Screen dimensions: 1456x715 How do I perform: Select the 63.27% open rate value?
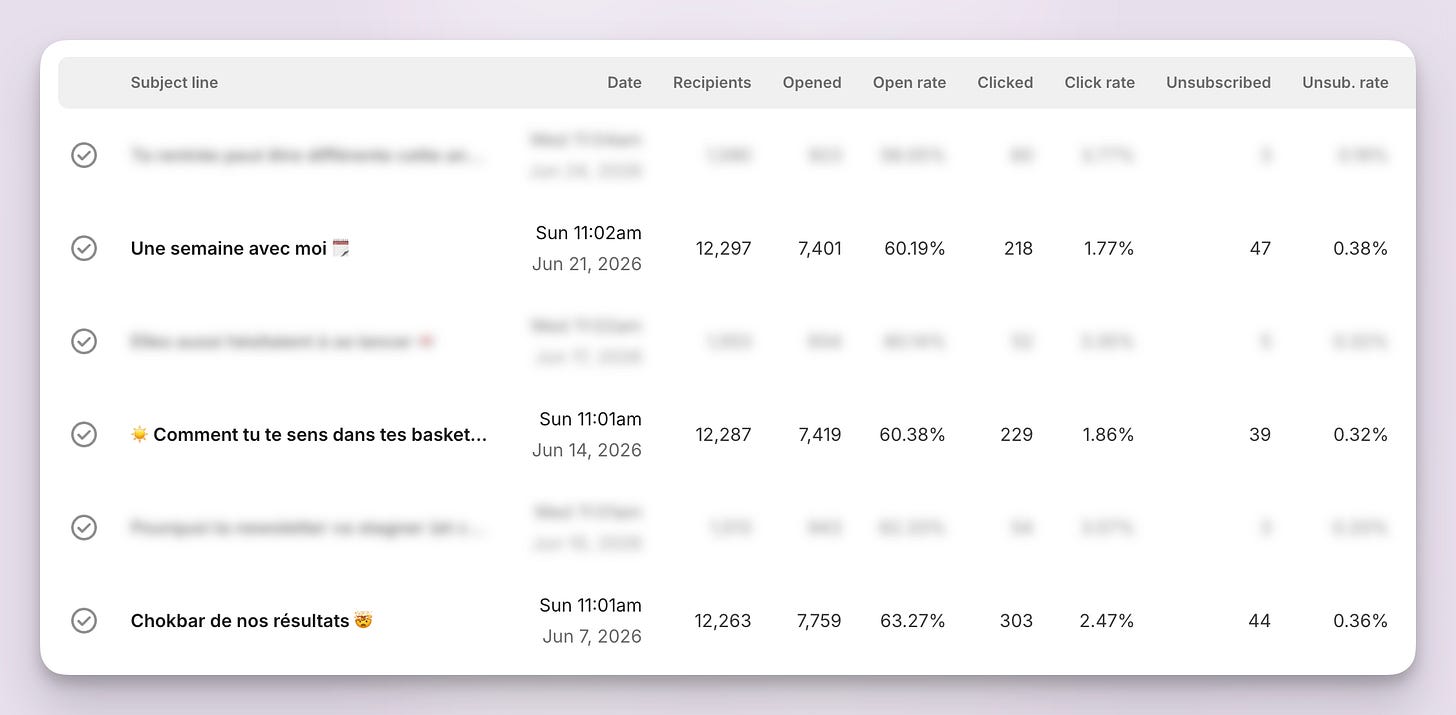(912, 621)
